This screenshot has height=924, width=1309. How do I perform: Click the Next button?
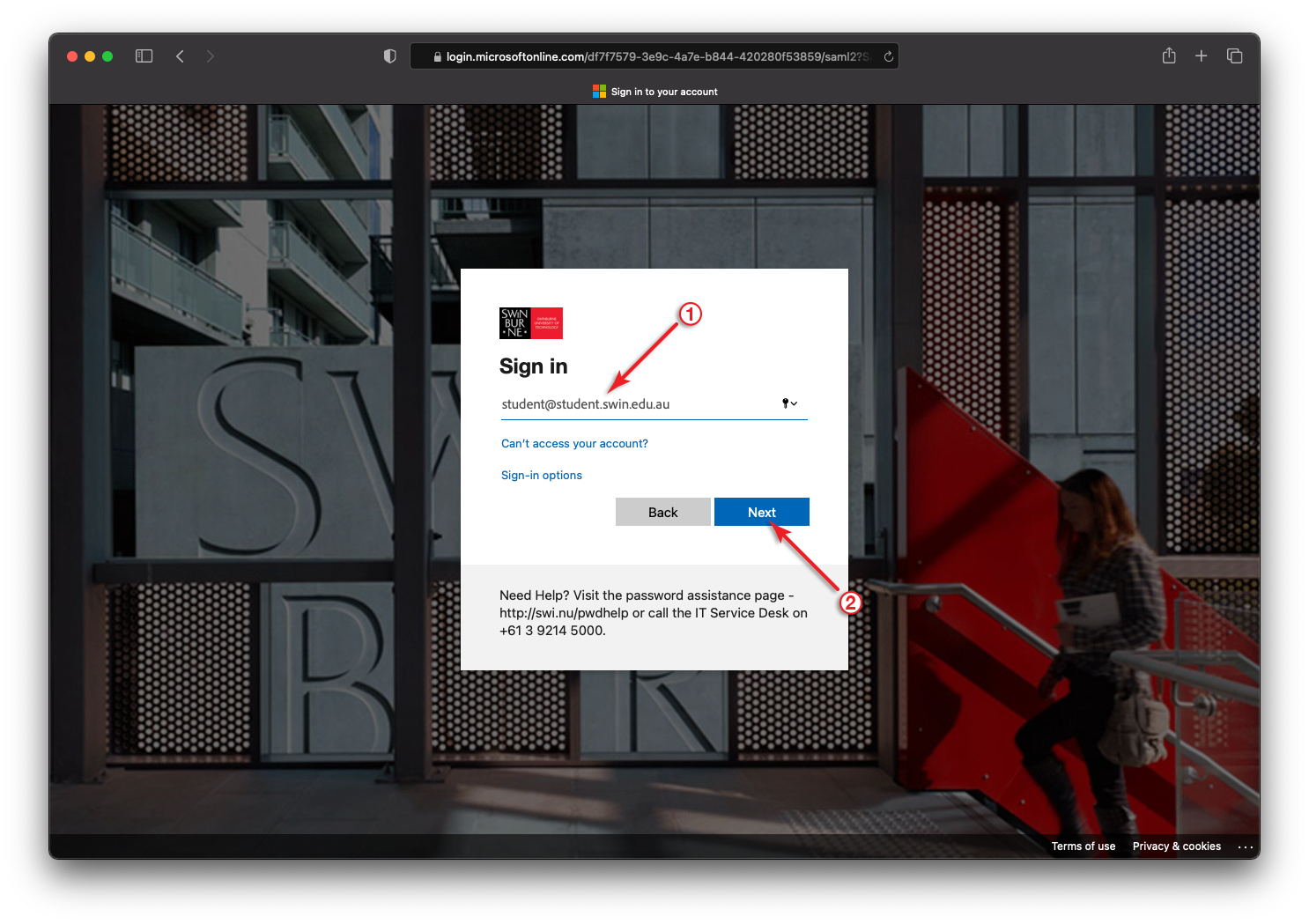pyautogui.click(x=761, y=512)
